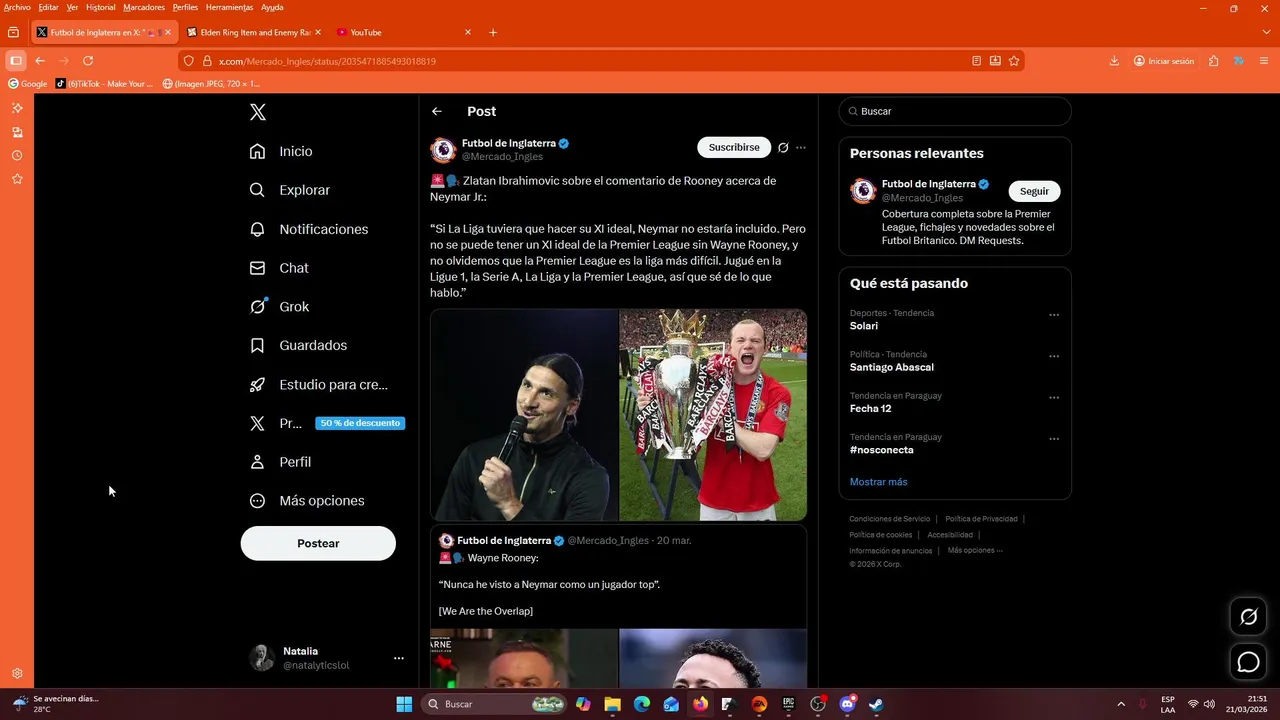The width and height of the screenshot is (1280, 720).
Task: Click Mostrar más under trends
Action: click(879, 482)
